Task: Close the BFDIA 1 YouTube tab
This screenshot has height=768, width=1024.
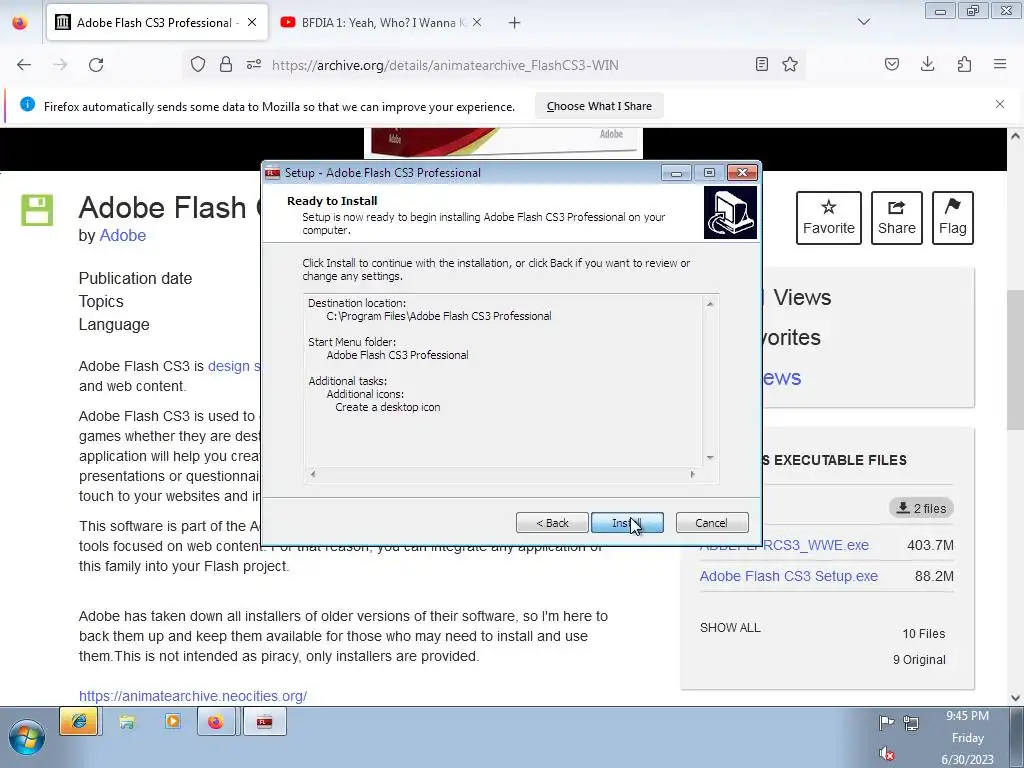Action: (477, 22)
